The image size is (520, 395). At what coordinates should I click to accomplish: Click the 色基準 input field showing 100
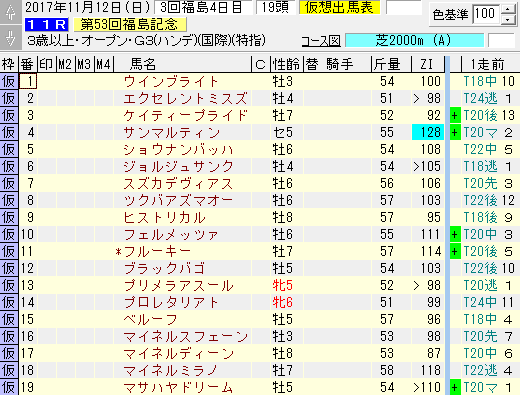[486, 14]
